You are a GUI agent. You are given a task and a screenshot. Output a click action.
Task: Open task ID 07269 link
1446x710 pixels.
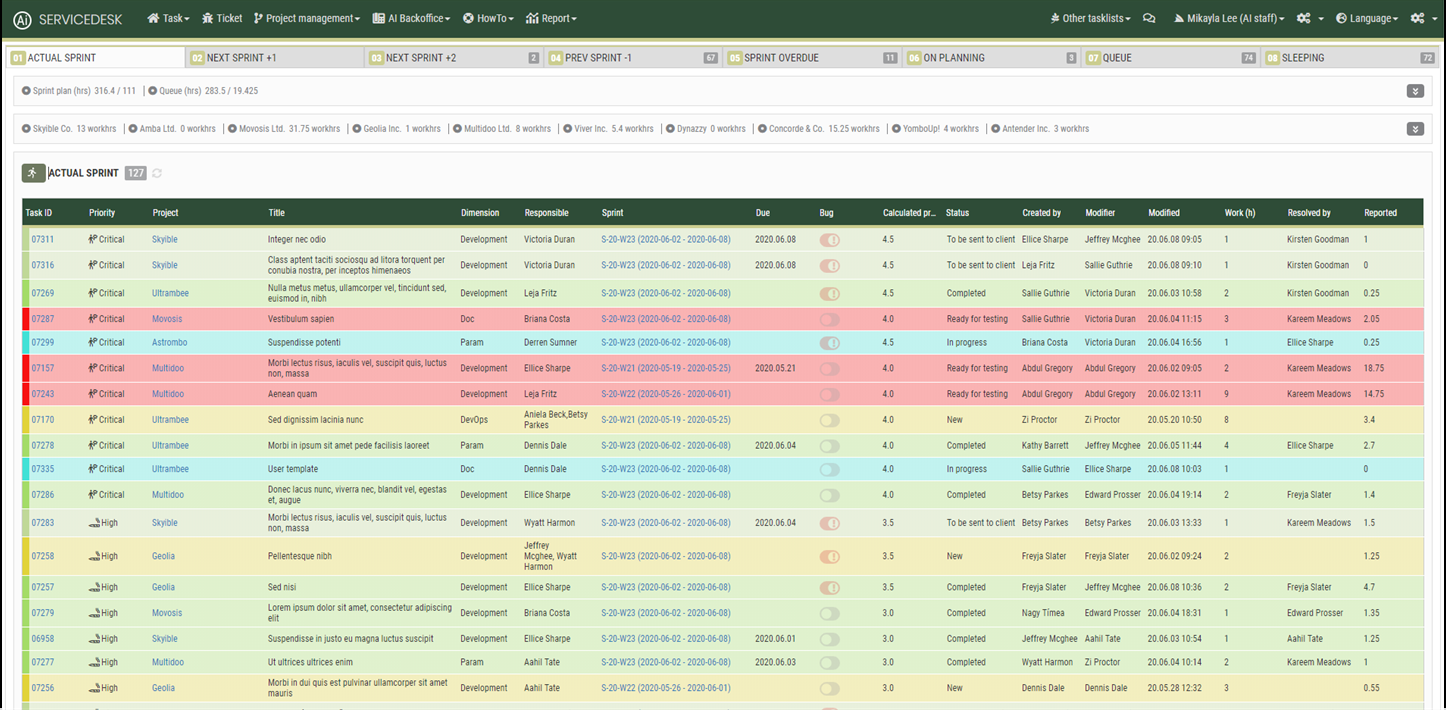click(x=42, y=293)
